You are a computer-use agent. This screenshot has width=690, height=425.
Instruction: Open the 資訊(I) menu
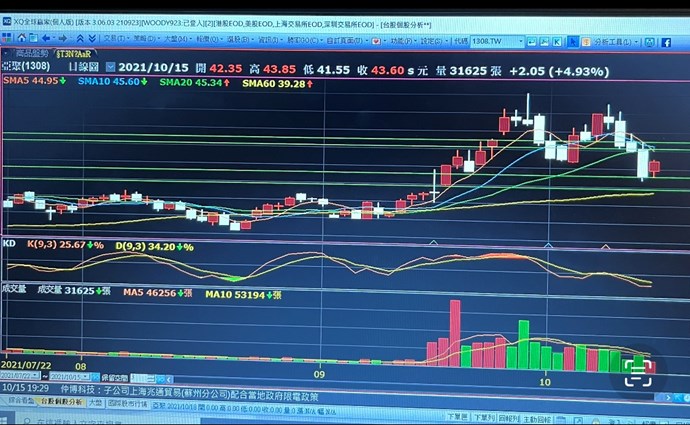click(268, 40)
